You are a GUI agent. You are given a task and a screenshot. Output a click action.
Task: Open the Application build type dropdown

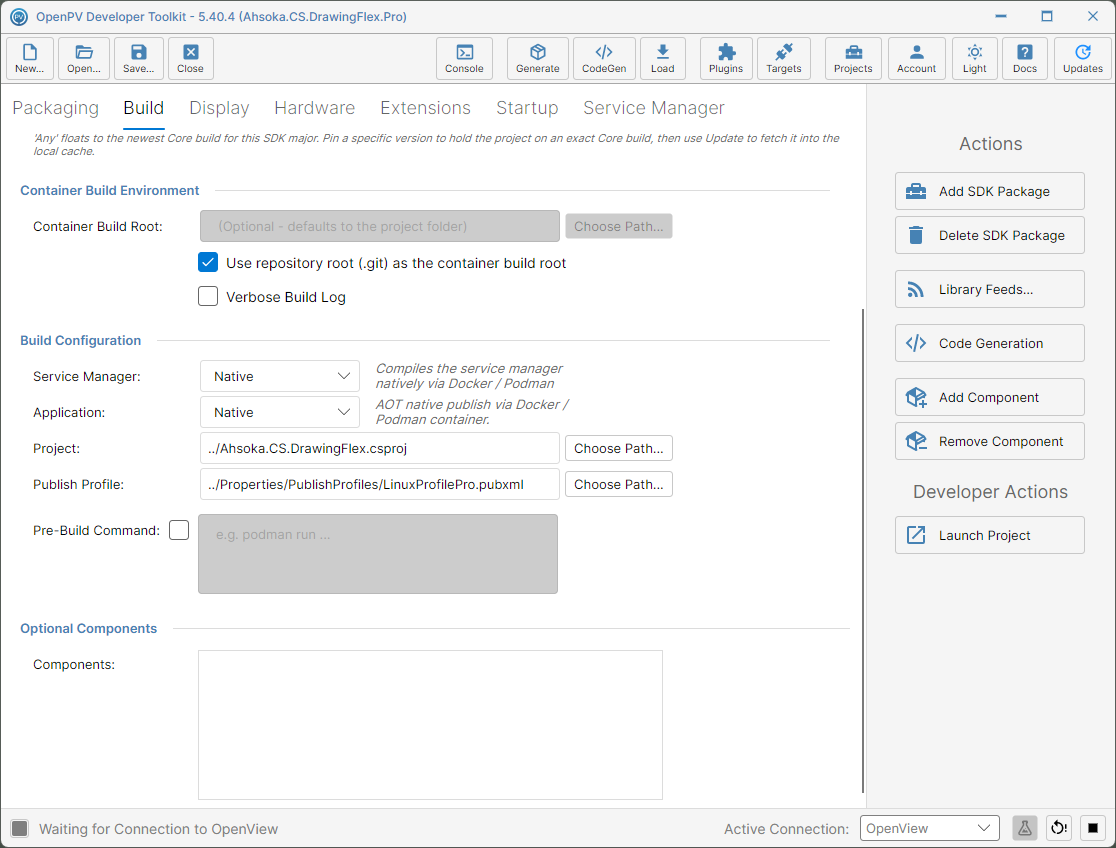(280, 412)
